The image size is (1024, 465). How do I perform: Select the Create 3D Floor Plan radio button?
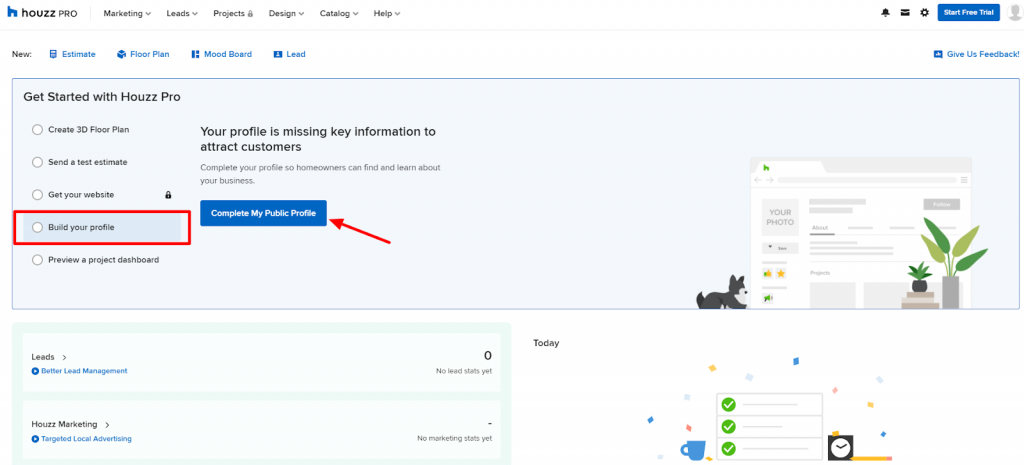(x=38, y=129)
